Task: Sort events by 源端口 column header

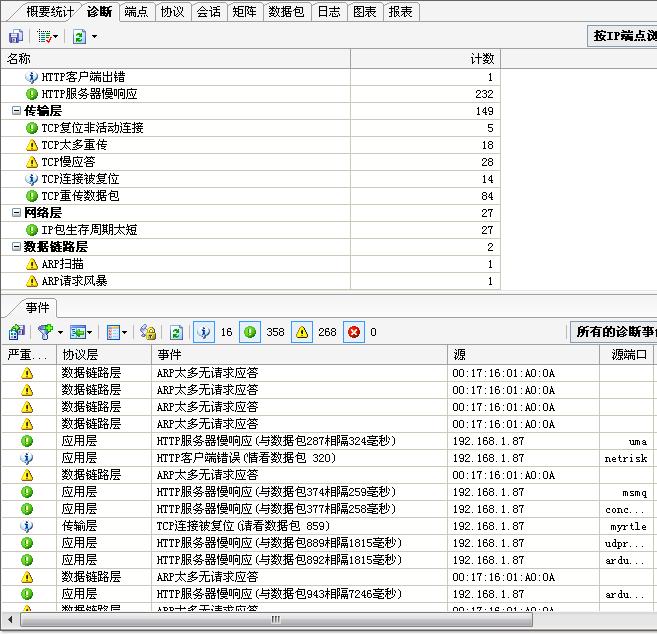Action: coord(627,355)
